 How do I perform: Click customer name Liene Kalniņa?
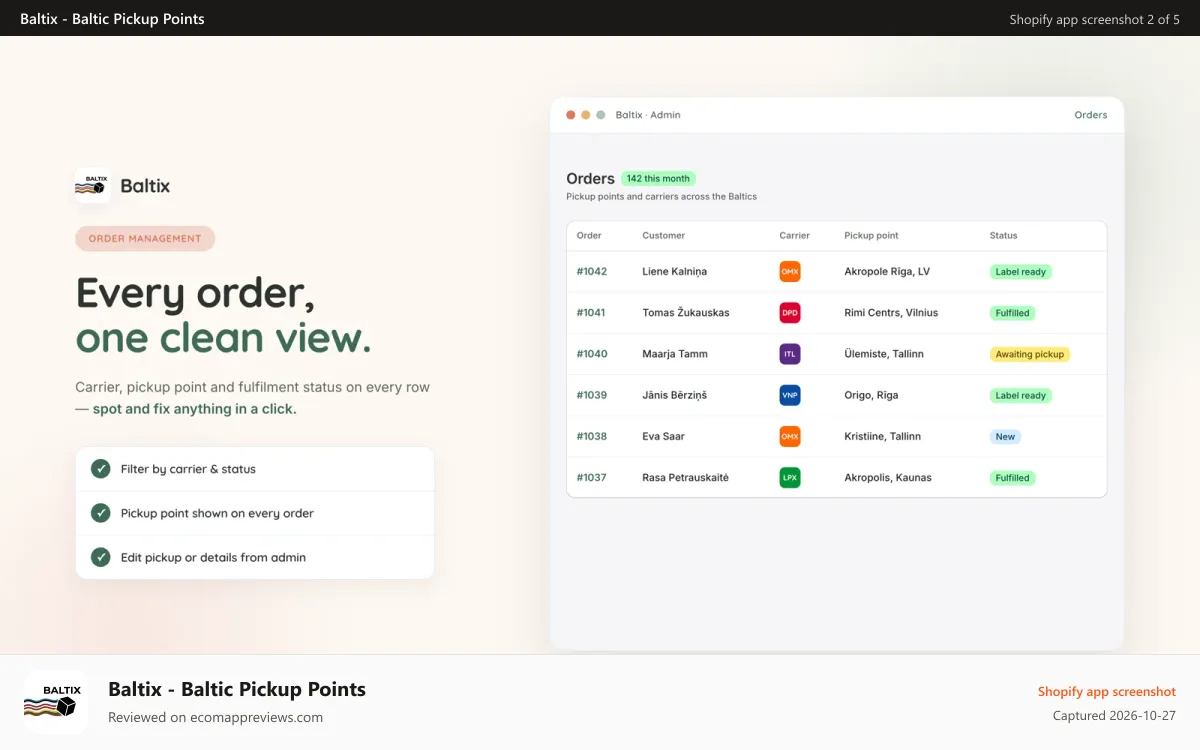click(x=675, y=272)
